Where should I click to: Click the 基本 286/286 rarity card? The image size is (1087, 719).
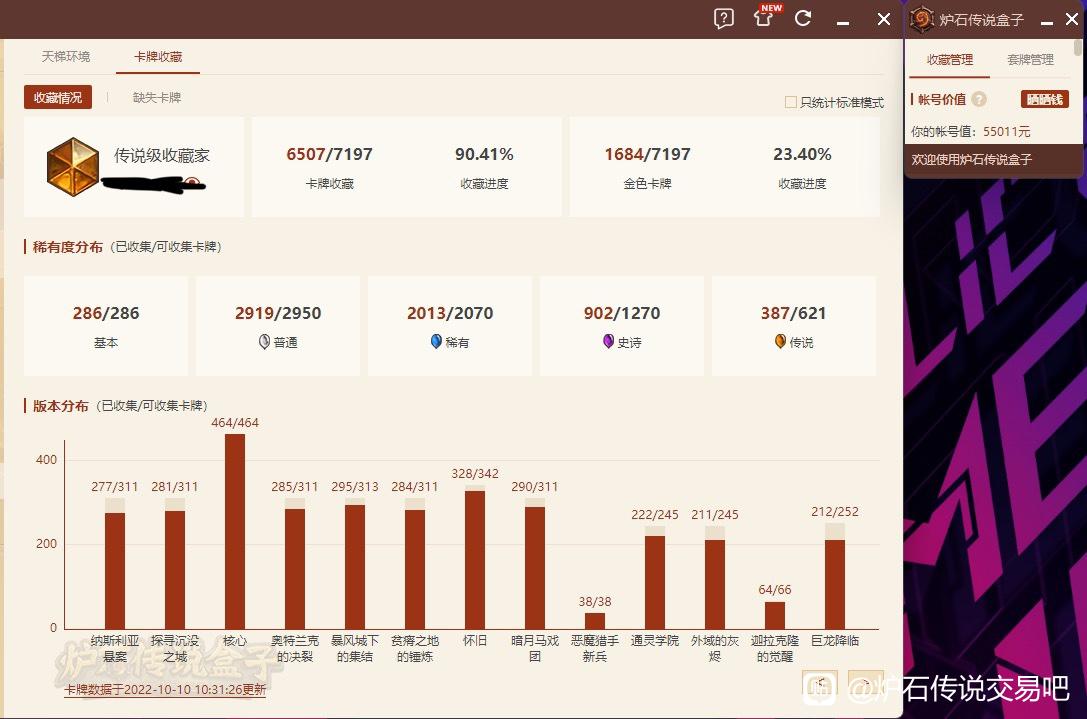[106, 326]
